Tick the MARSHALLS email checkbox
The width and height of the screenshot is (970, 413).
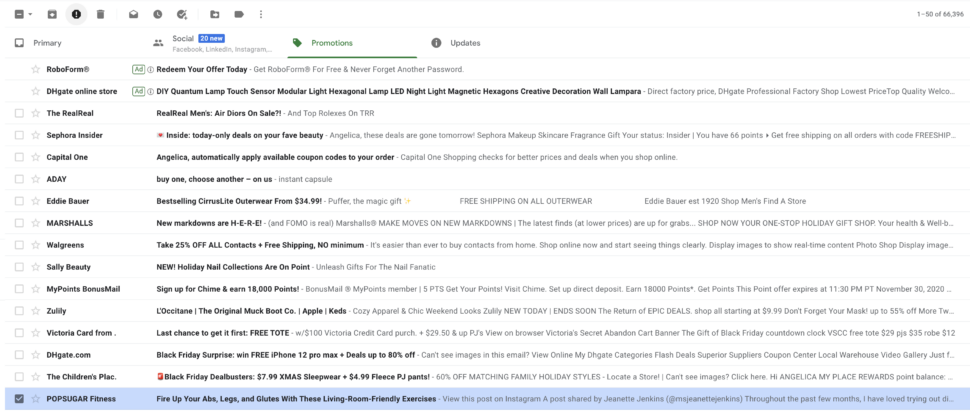pos(19,223)
